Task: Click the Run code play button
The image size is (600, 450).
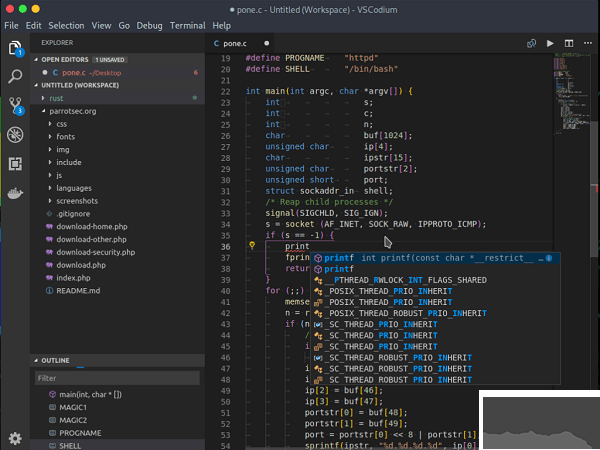Action: pyautogui.click(x=550, y=43)
